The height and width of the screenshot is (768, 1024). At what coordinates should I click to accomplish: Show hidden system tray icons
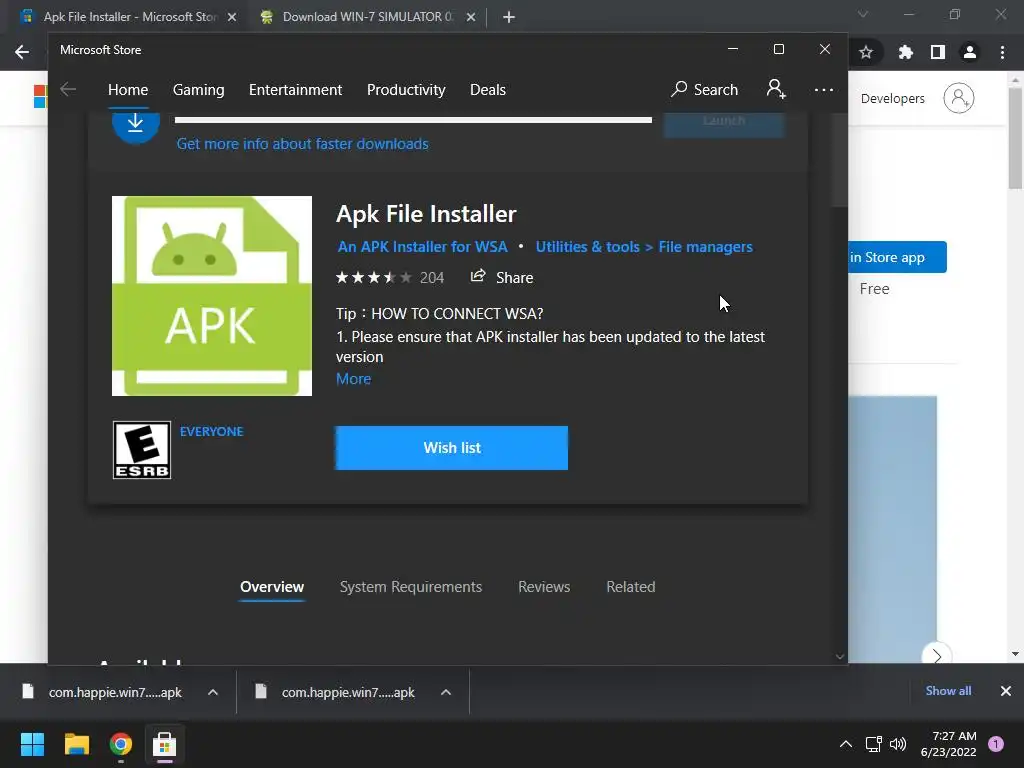point(846,744)
